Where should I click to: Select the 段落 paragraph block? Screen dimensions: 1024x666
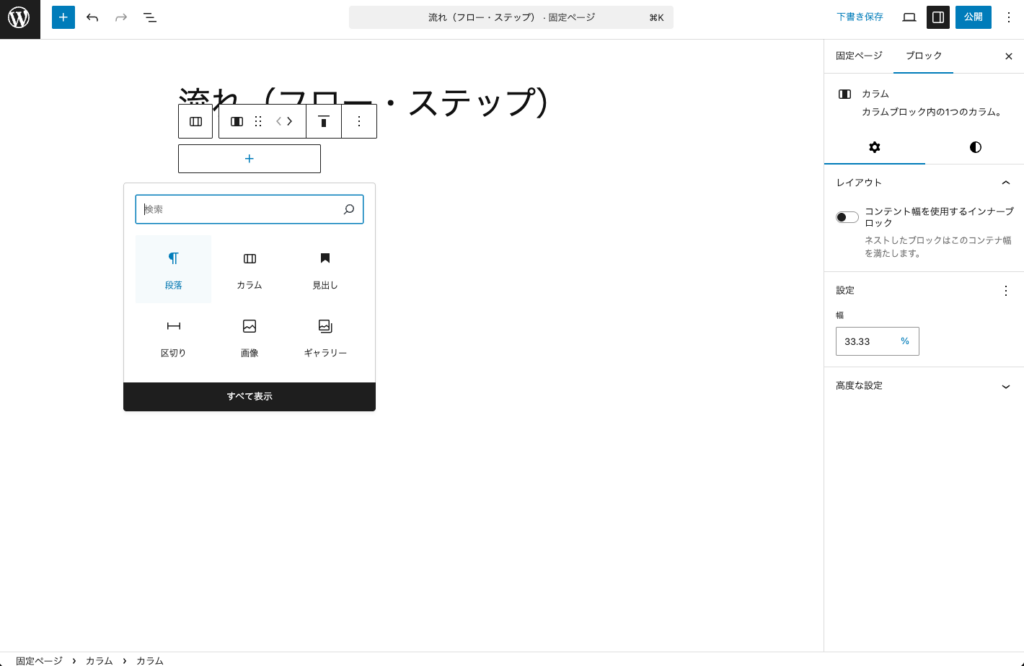[x=172, y=269]
